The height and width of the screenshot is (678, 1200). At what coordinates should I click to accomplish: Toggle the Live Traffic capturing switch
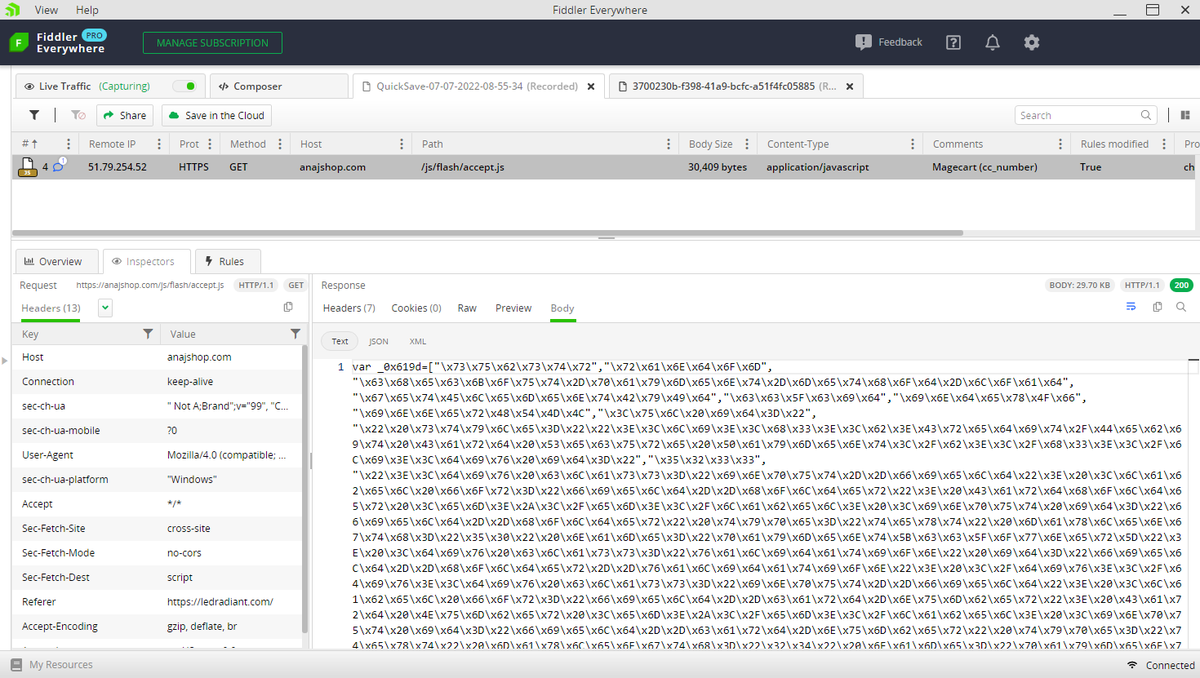click(185, 86)
